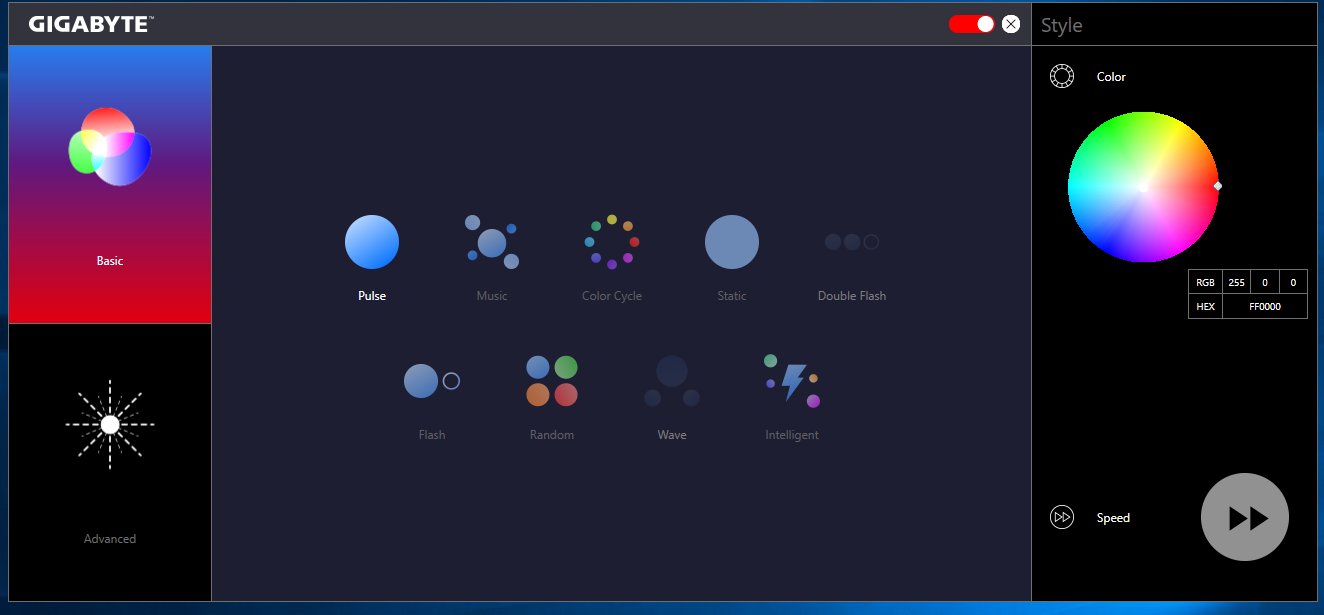Viewport: 1324px width, 615px height.
Task: Switch to the Basic mode tab
Action: (110, 185)
